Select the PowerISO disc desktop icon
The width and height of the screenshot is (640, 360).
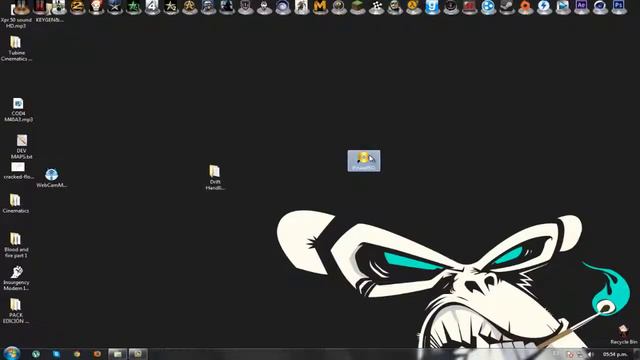point(364,161)
